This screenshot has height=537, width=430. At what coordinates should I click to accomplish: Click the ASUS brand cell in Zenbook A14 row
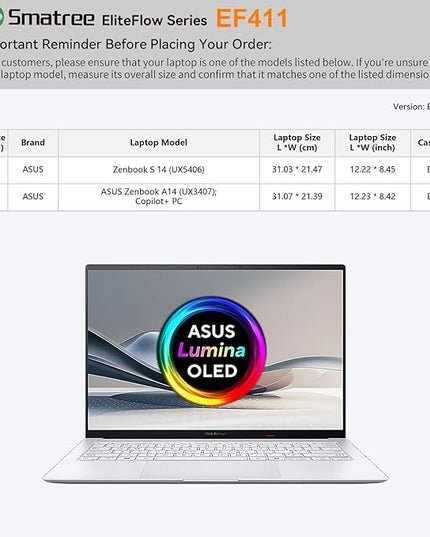[x=33, y=197]
